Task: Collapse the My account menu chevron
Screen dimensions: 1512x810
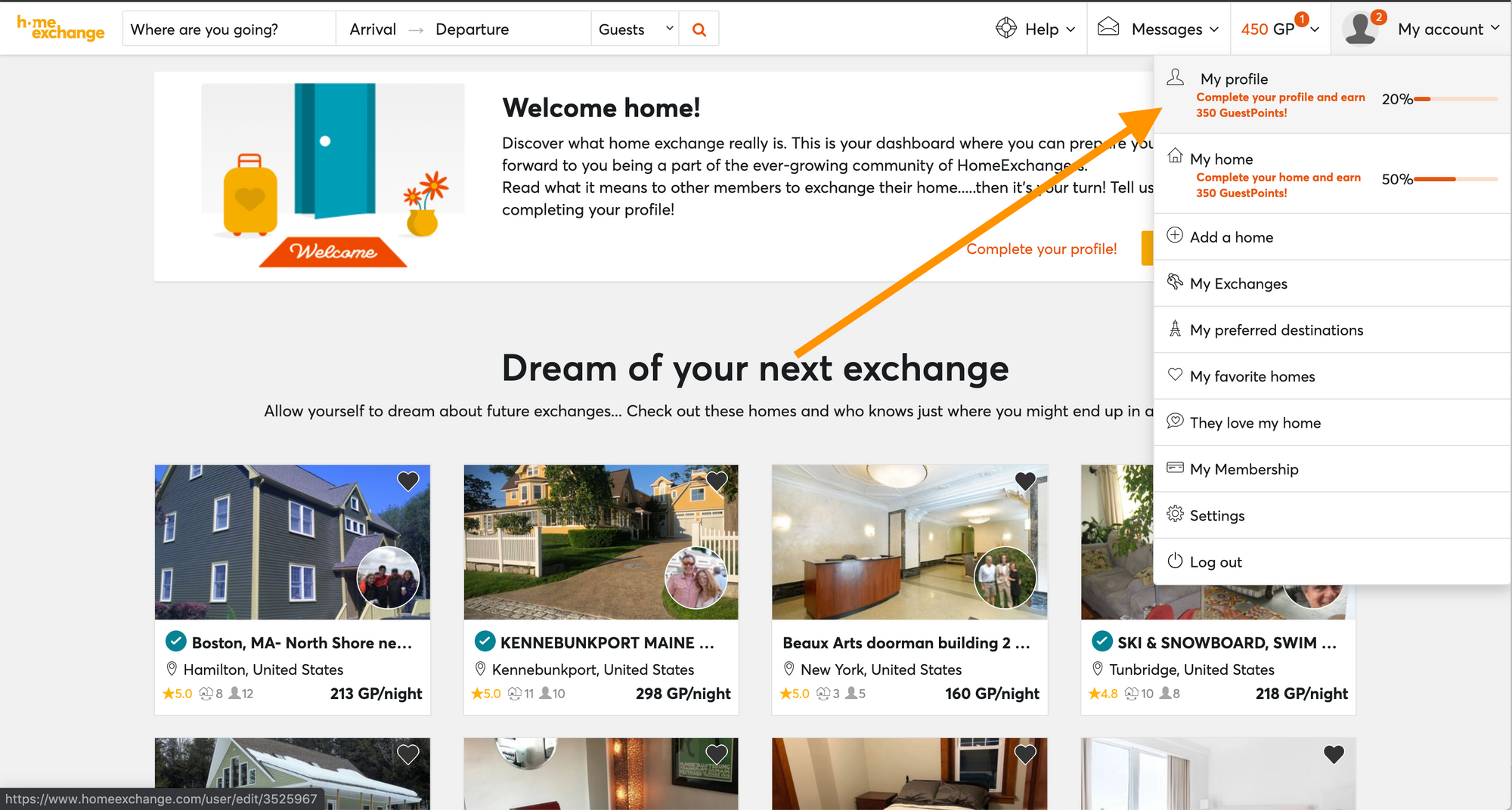Action: (x=1495, y=29)
